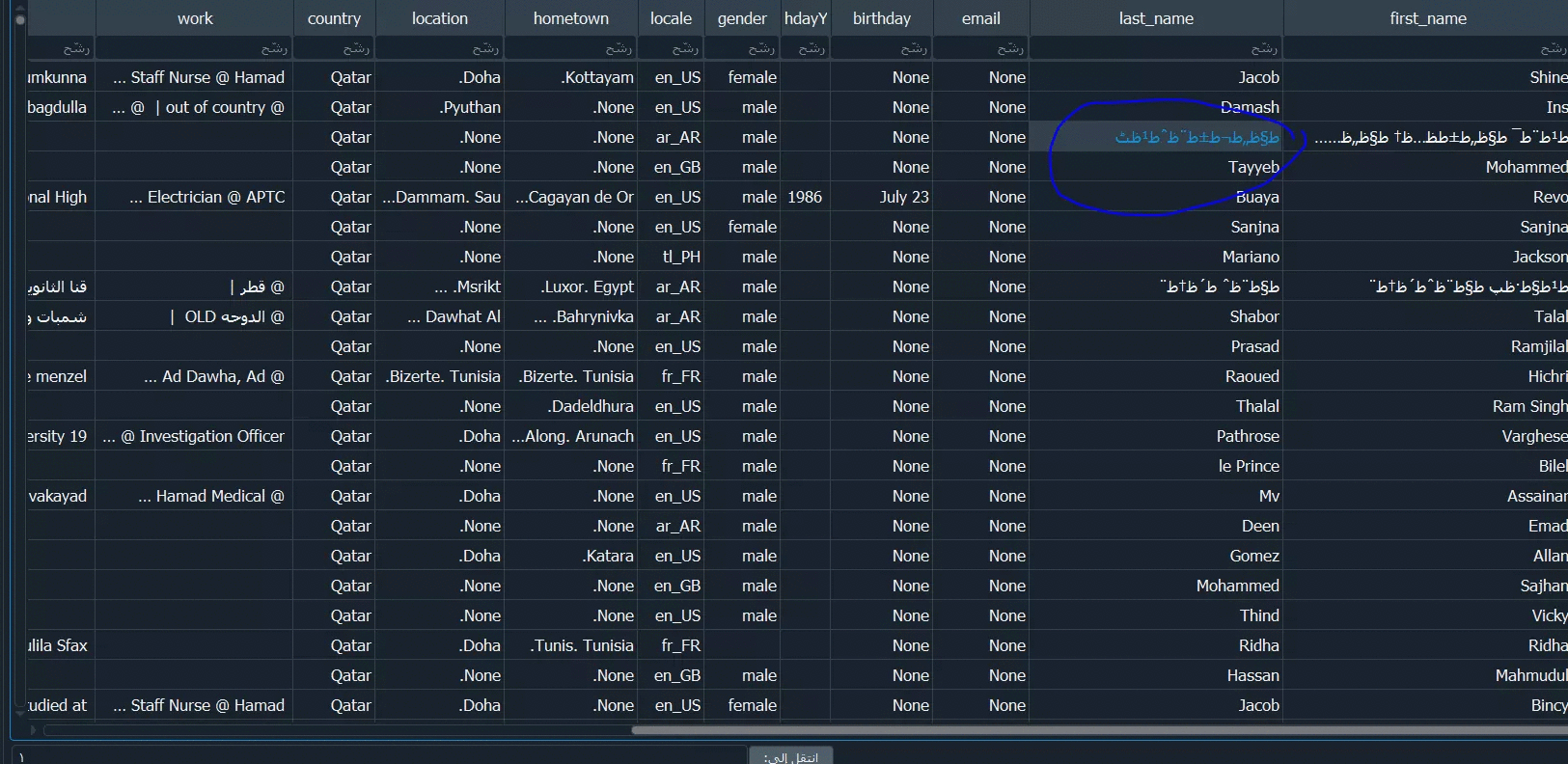Click the birthday column header
1568x764 pixels.
[x=881, y=18]
